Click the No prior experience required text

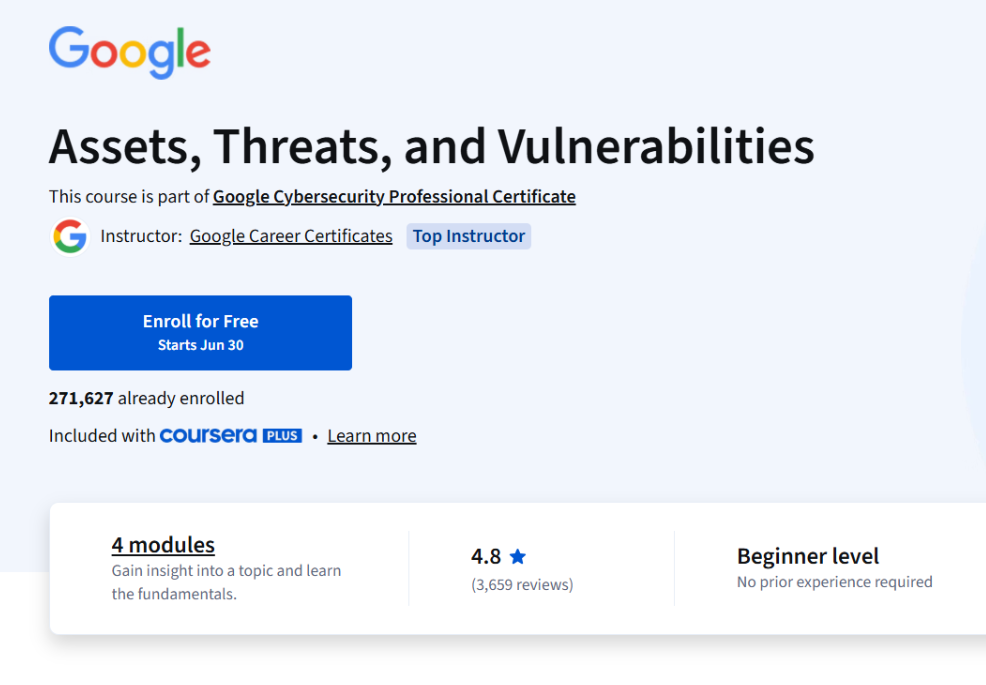tap(834, 581)
